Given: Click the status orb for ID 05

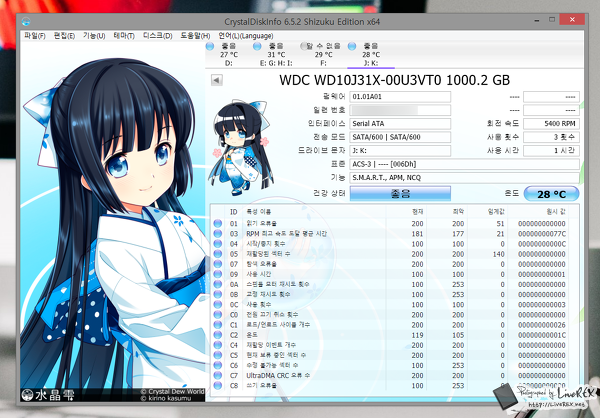Looking at the screenshot, I should point(218,254).
